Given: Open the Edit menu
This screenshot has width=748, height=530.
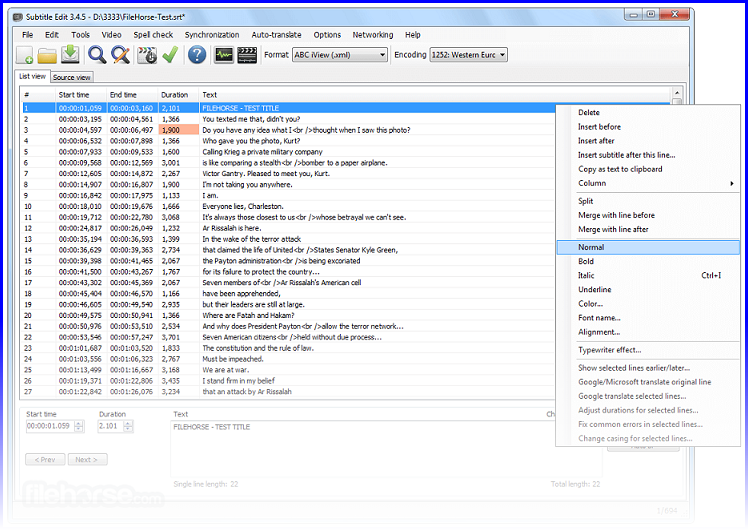Looking at the screenshot, I should click(x=52, y=35).
